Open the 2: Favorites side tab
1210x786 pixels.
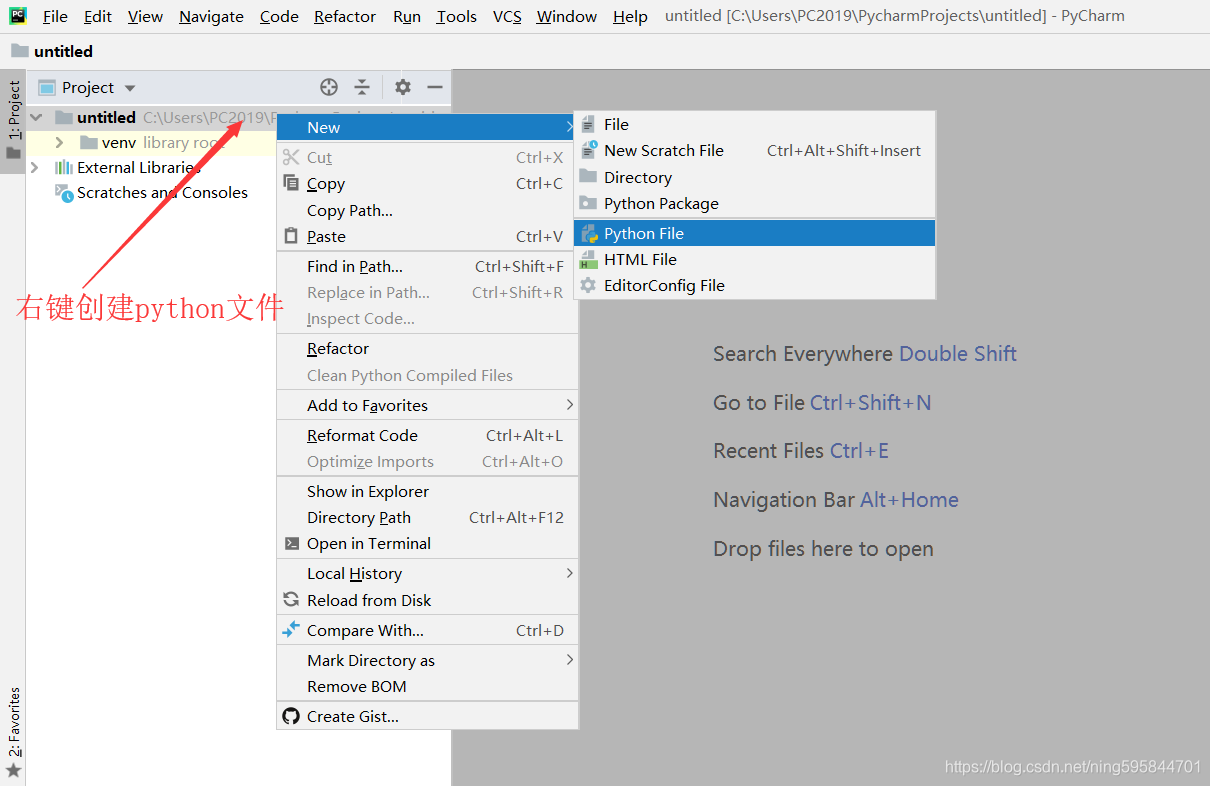tap(13, 730)
